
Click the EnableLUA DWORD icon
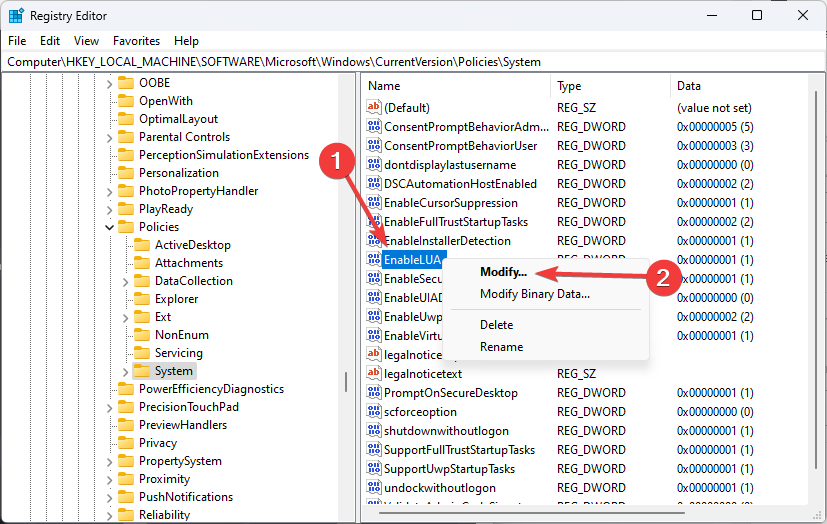coord(373,259)
